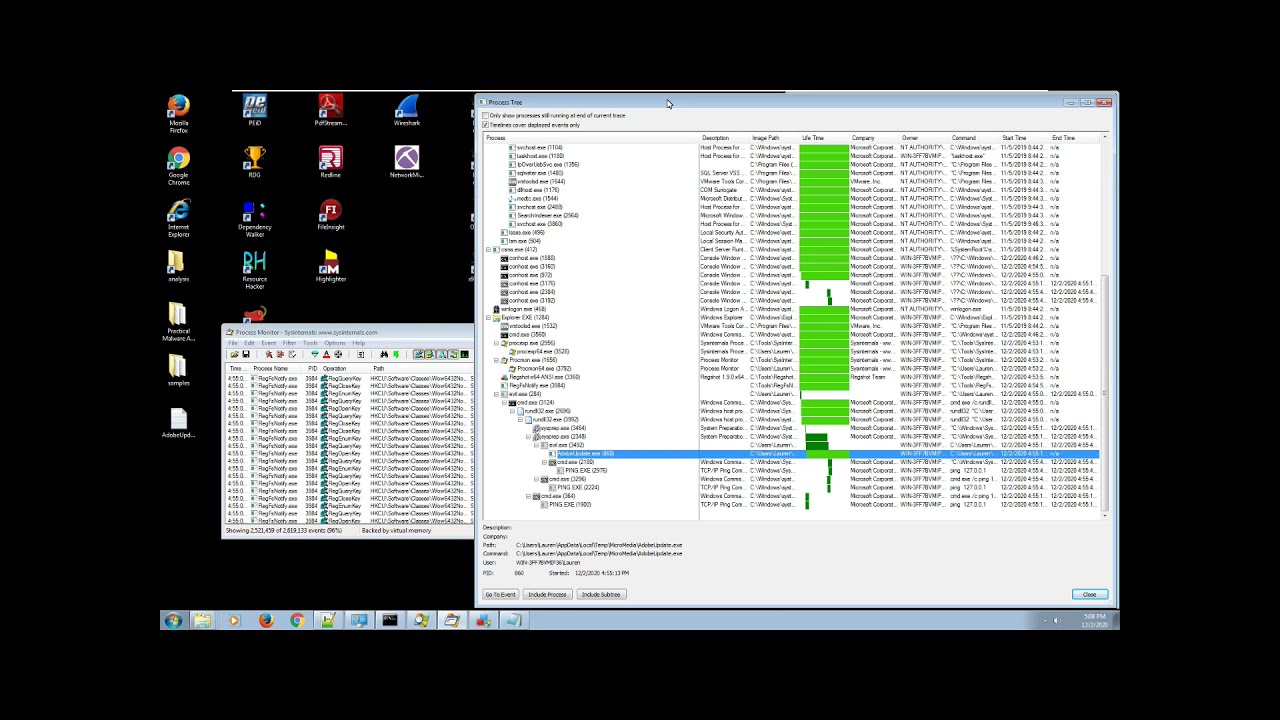
Task: Click the Find binoculars icon in Process Monitor
Action: pos(384,355)
